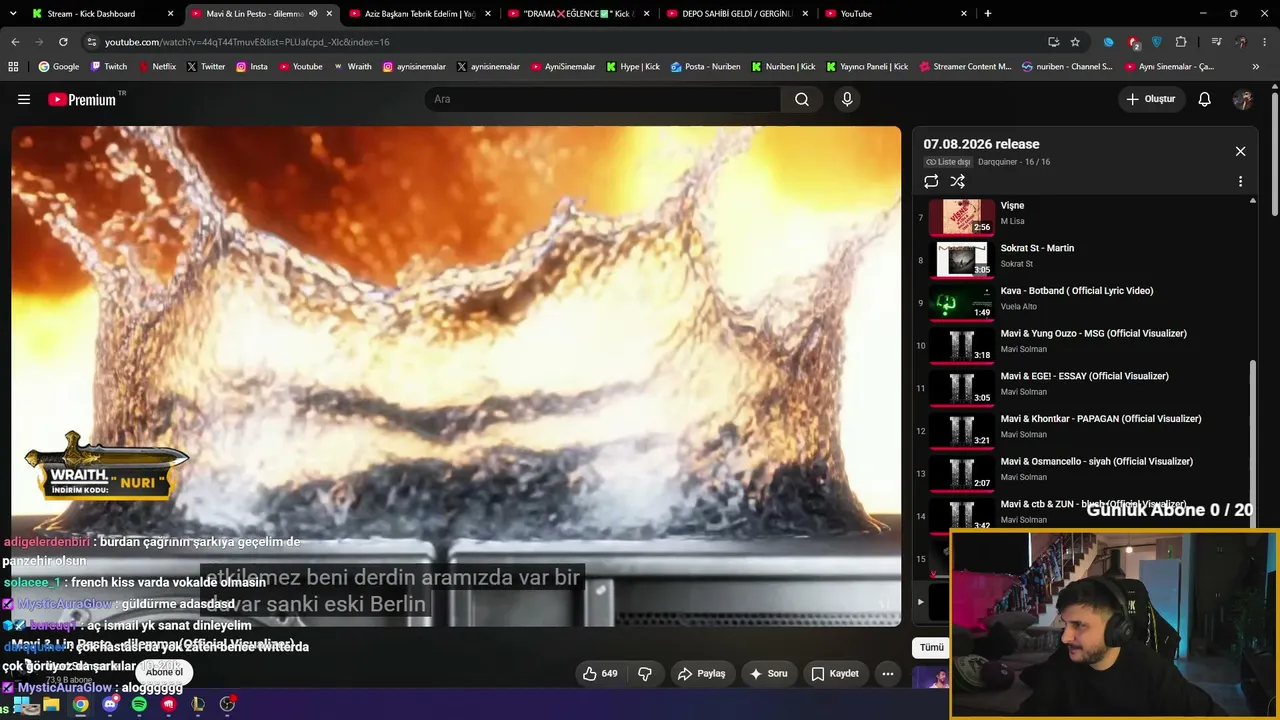The width and height of the screenshot is (1280, 720).
Task: Open Google Chrome from taskbar
Action: (81, 704)
